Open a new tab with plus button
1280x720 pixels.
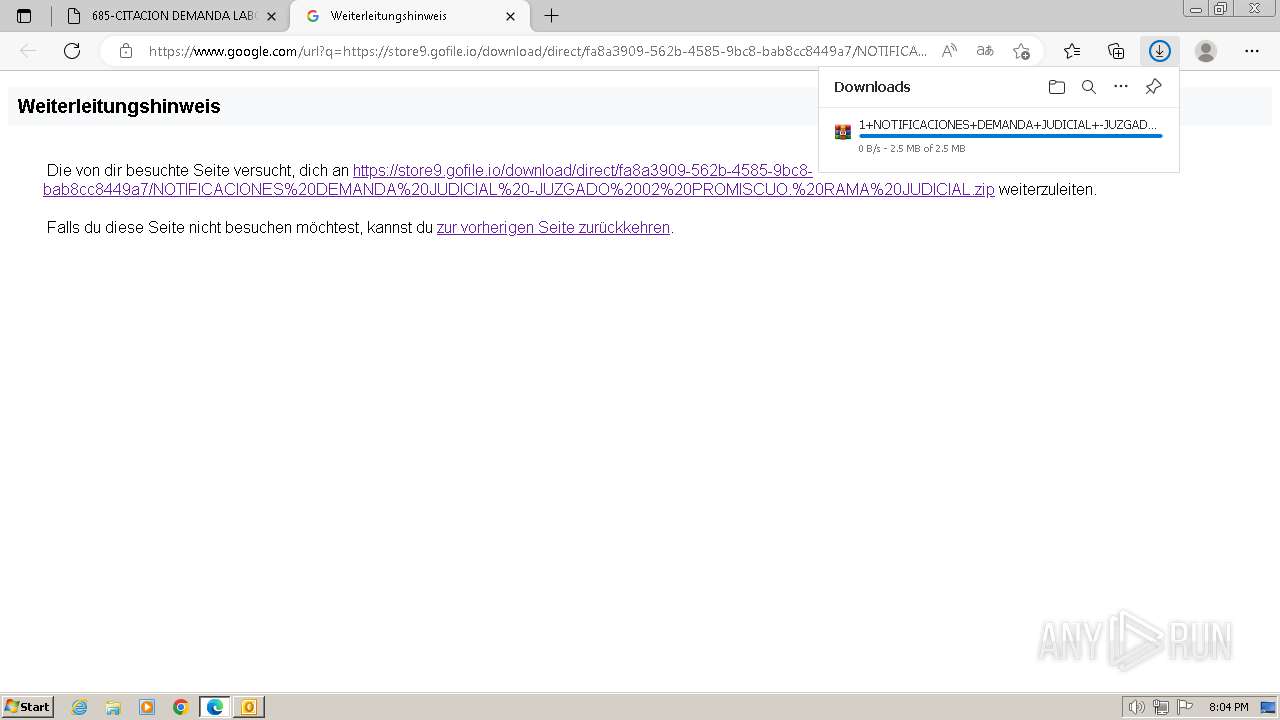click(551, 16)
